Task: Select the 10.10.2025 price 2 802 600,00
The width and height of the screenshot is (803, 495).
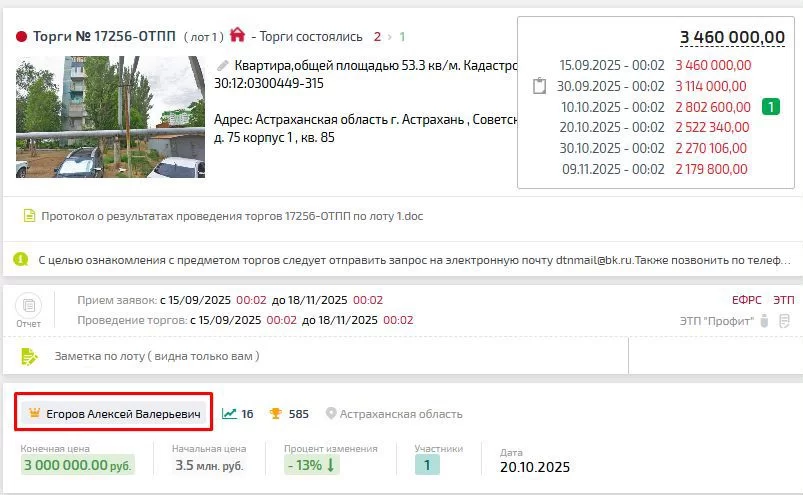Action: pyautogui.click(x=713, y=107)
